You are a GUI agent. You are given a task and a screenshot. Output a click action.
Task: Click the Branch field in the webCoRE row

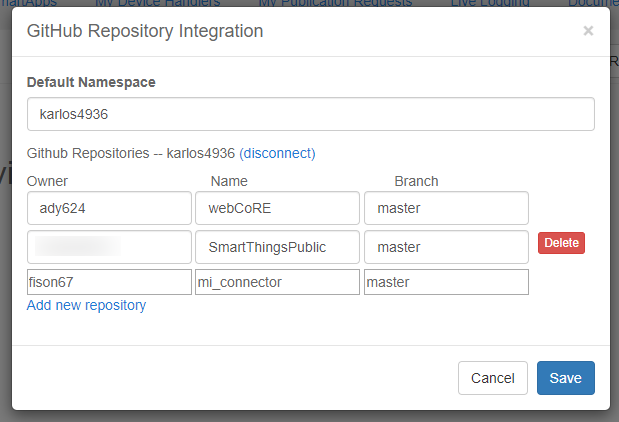point(446,208)
